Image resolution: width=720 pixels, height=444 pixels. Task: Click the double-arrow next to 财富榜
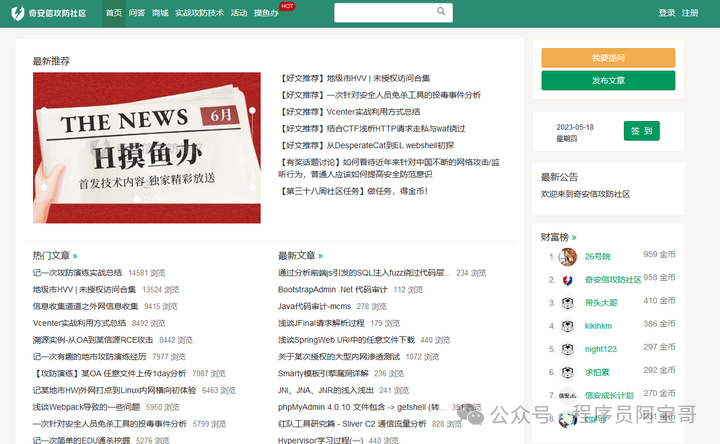coord(574,238)
